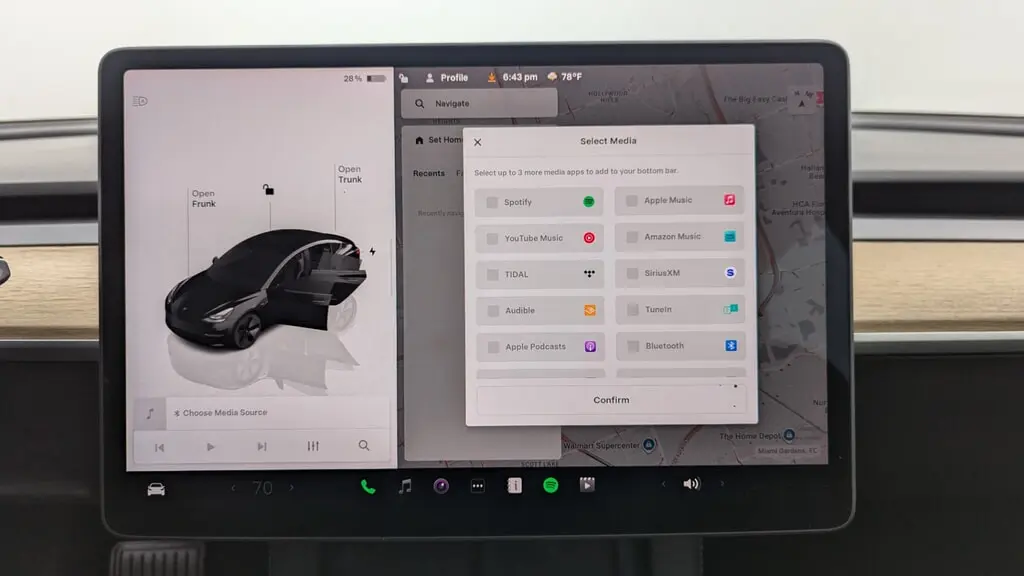Screen dimensions: 1024x576
Task: Check the YouTube Music checkbox
Action: click(x=492, y=239)
